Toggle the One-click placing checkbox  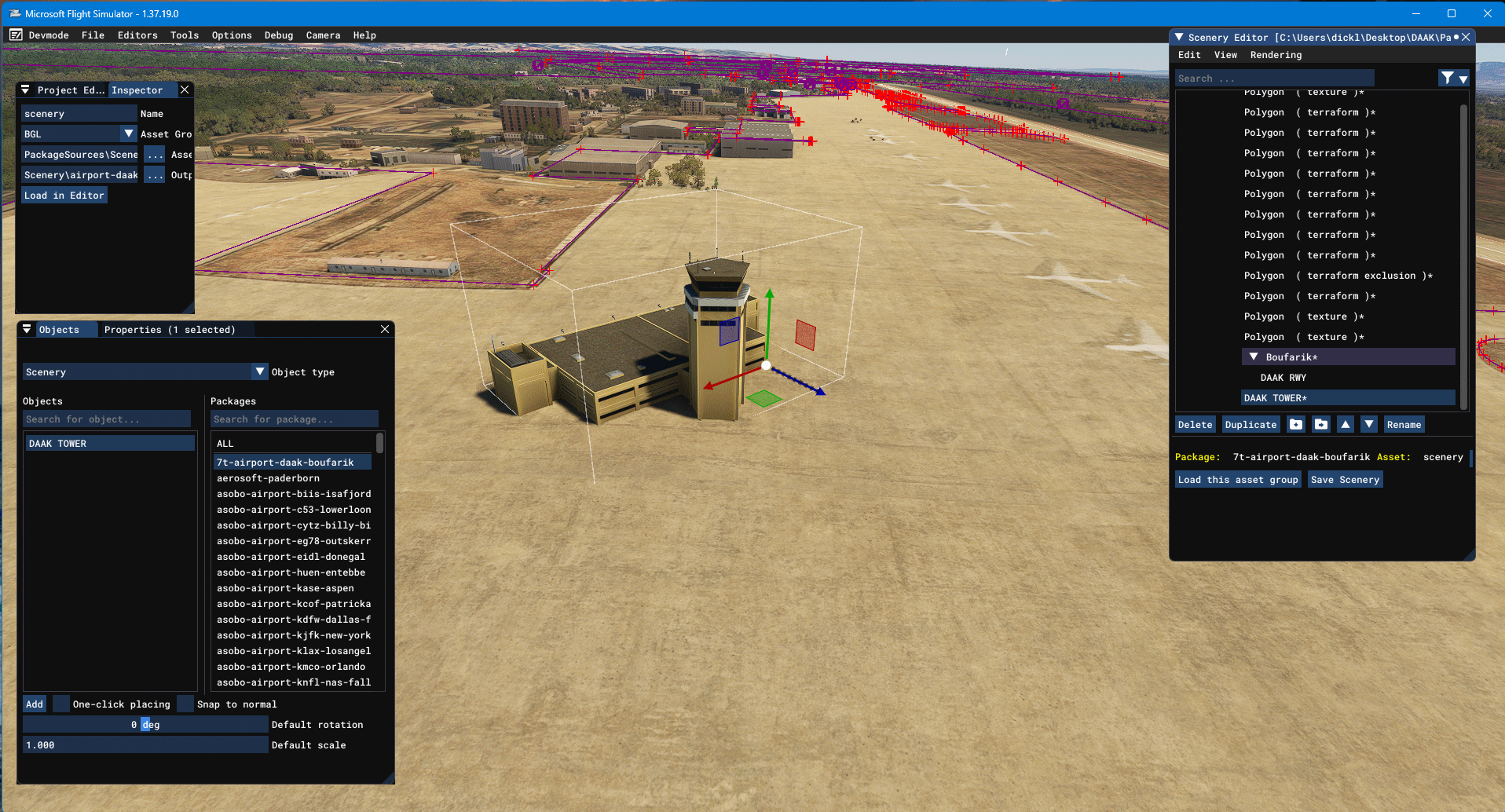pyautogui.click(x=61, y=704)
